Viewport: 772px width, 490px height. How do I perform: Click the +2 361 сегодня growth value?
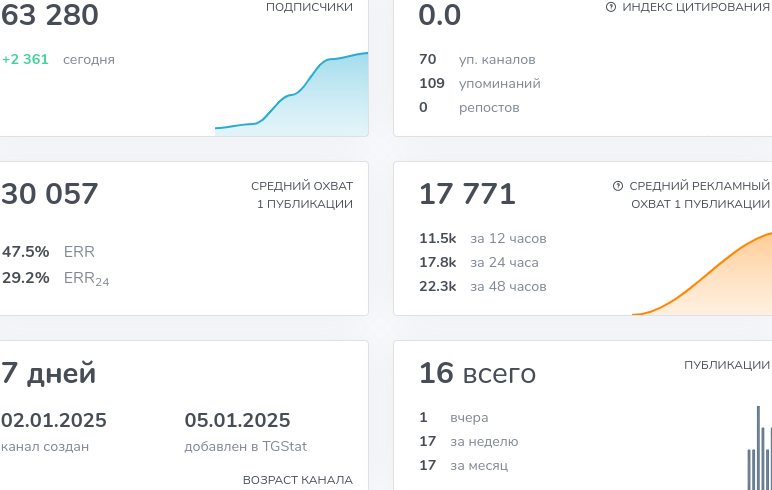(x=25, y=59)
